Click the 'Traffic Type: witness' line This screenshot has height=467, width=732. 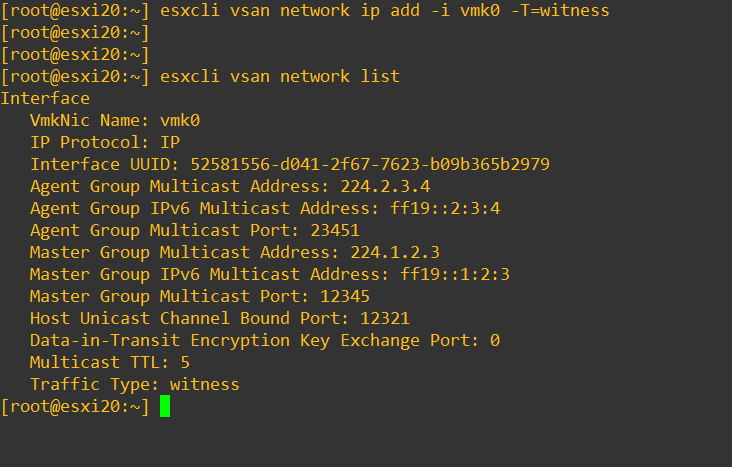coord(135,384)
